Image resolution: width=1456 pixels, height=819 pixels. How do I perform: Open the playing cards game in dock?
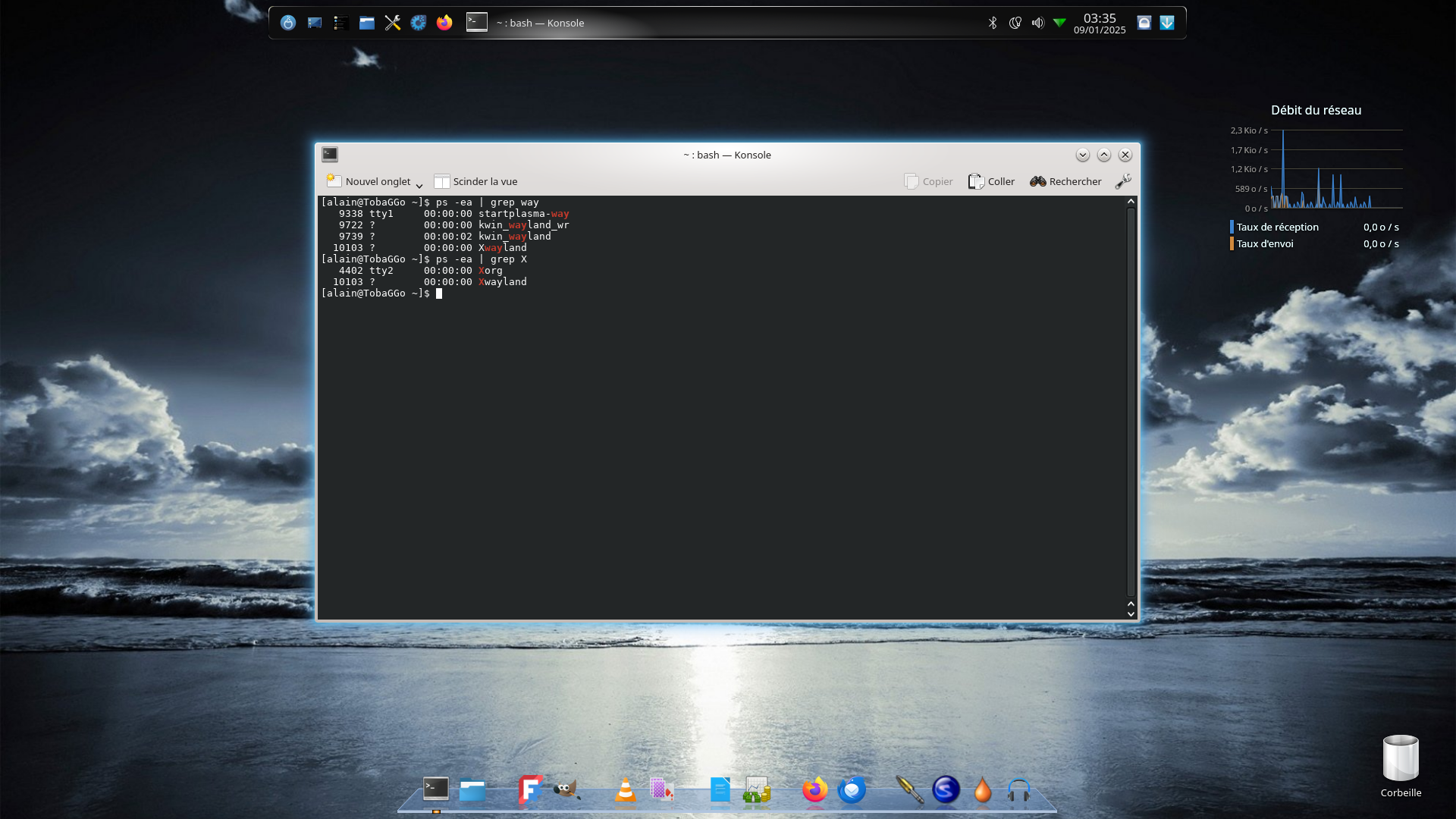click(662, 789)
